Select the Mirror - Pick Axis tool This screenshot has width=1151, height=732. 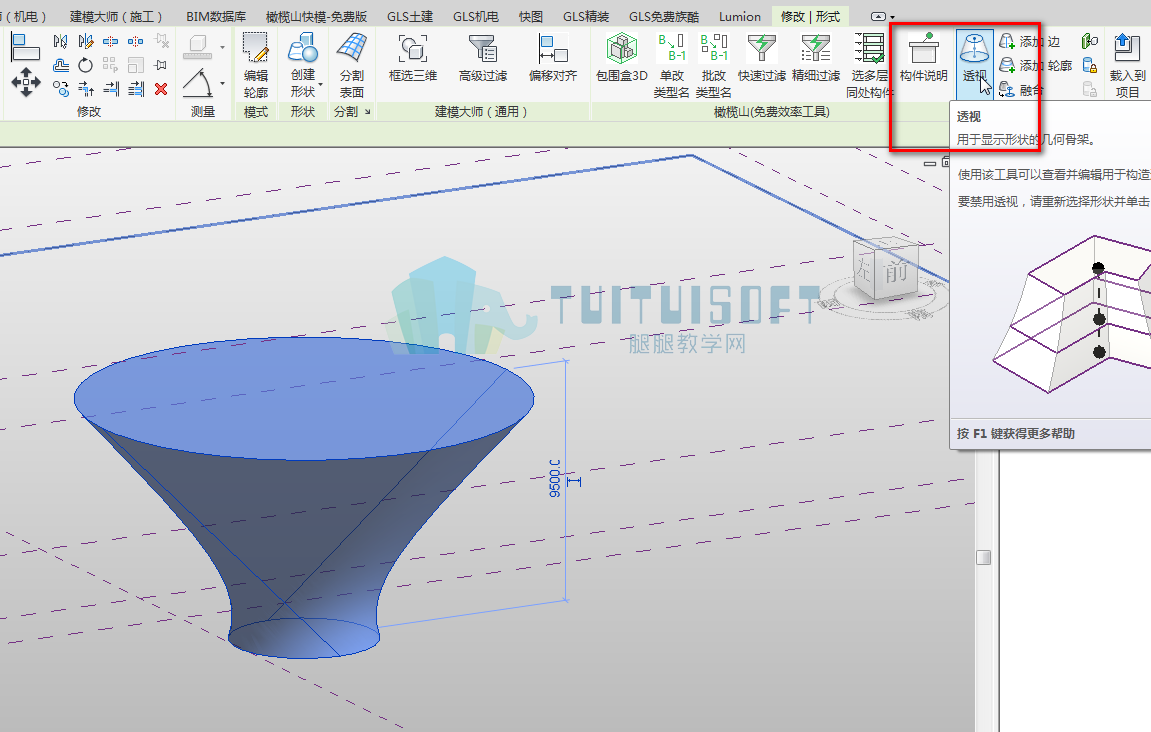coord(61,41)
